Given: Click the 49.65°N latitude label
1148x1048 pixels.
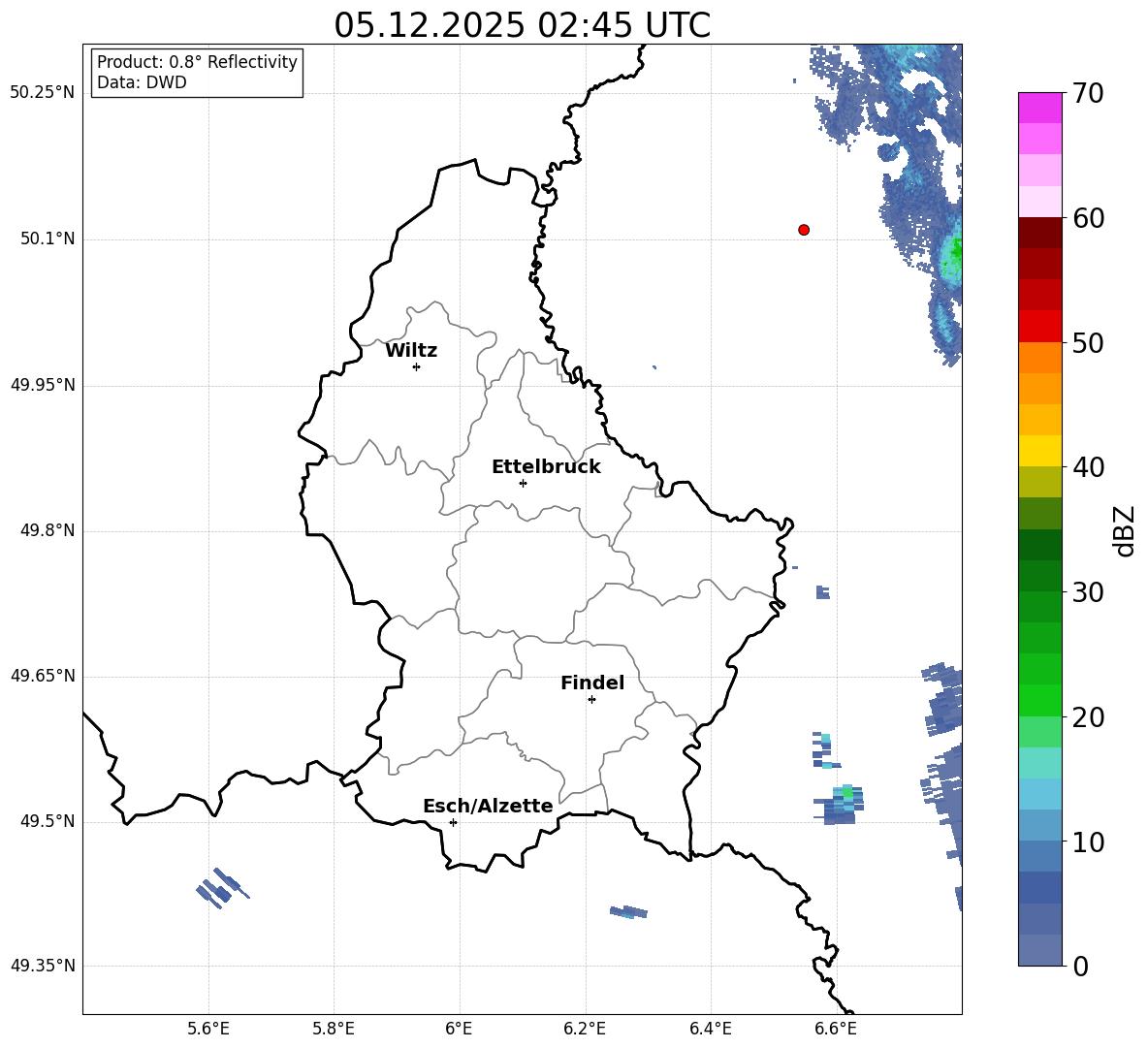Looking at the screenshot, I should (43, 676).
